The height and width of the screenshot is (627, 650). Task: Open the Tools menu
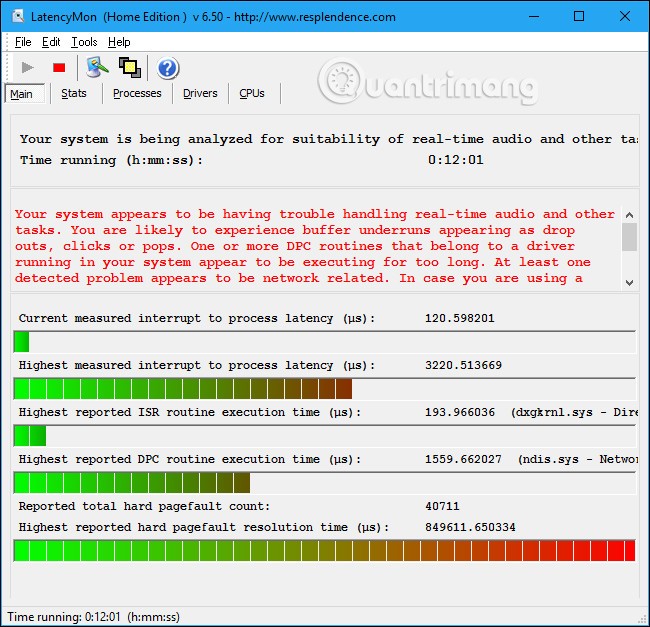click(84, 42)
